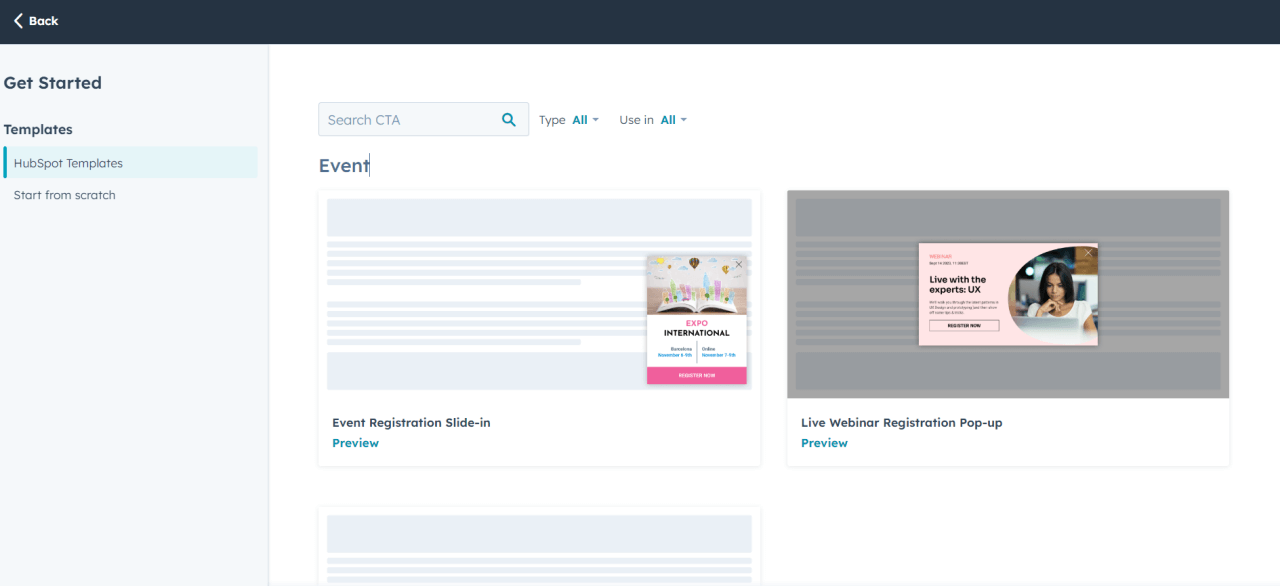Click the magnifying glass in Search CTA
1280x586 pixels.
[x=508, y=118]
